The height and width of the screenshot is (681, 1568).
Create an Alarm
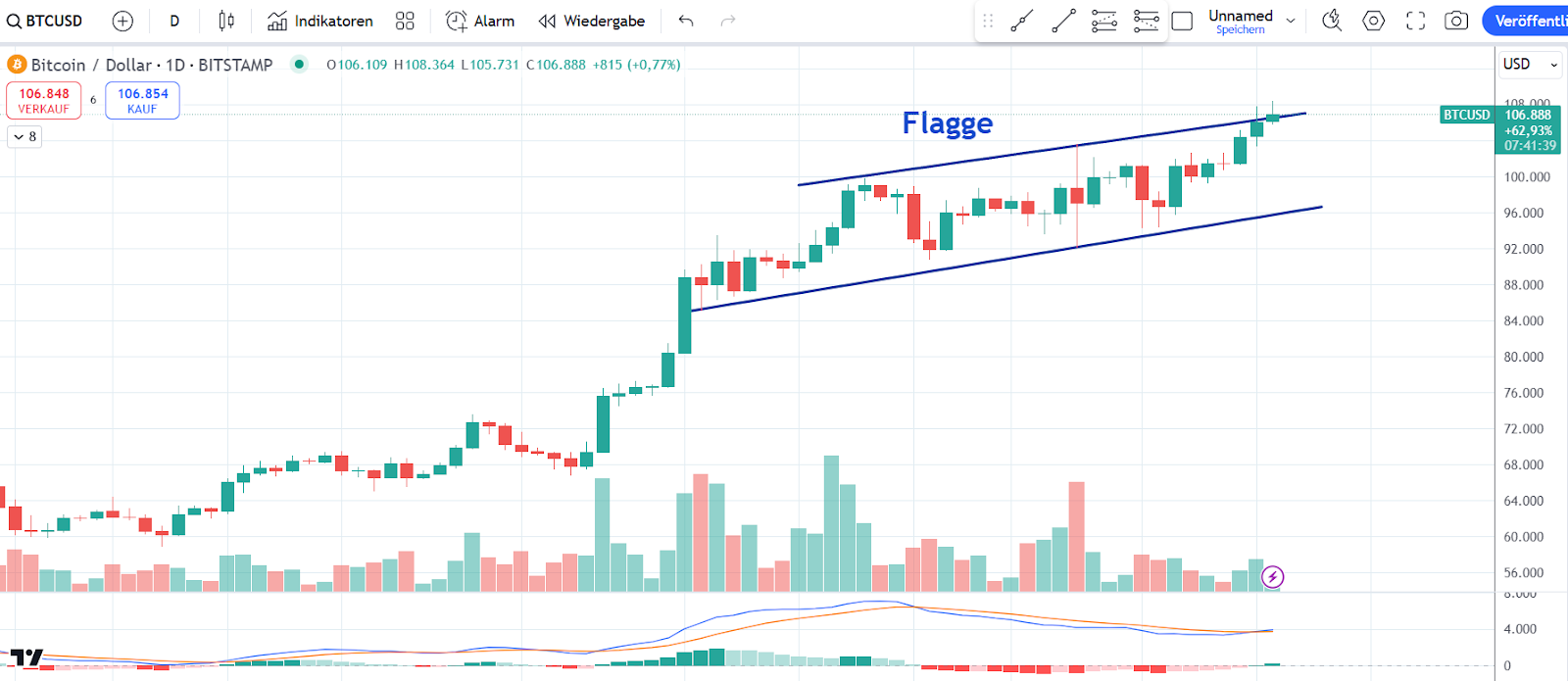pyautogui.click(x=480, y=21)
